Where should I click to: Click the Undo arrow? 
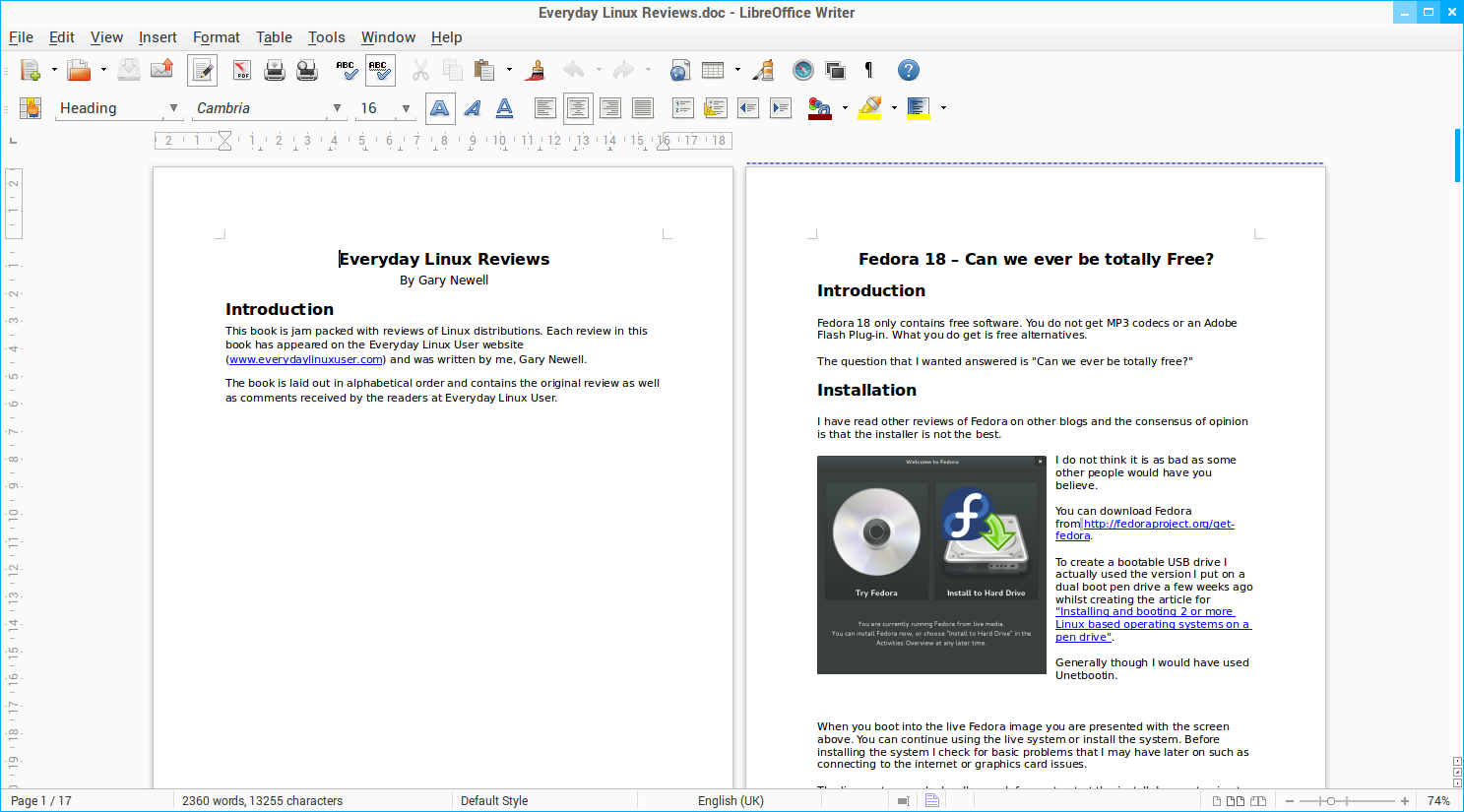[573, 70]
